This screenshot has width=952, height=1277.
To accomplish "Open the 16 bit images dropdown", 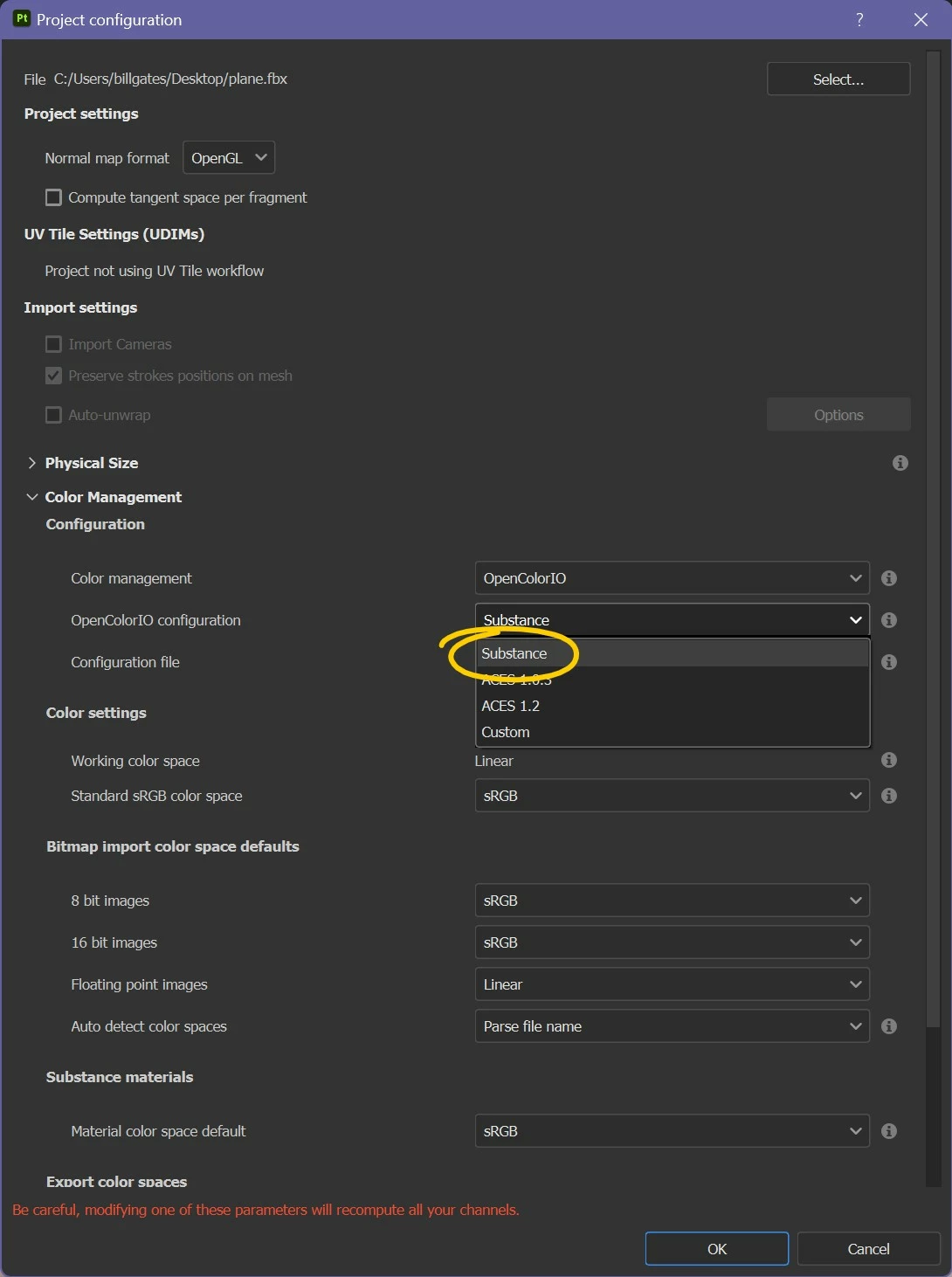I will 672,942.
